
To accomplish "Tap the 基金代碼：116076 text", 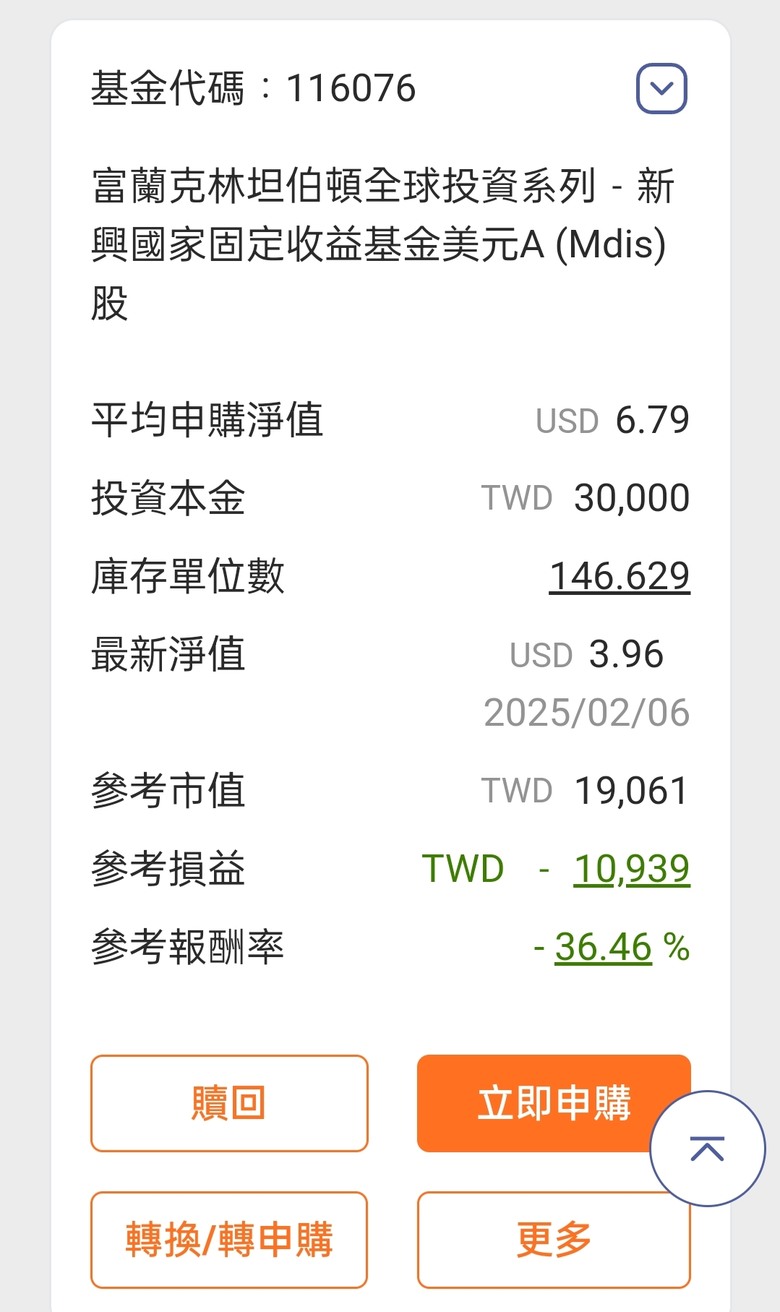I will (x=253, y=89).
